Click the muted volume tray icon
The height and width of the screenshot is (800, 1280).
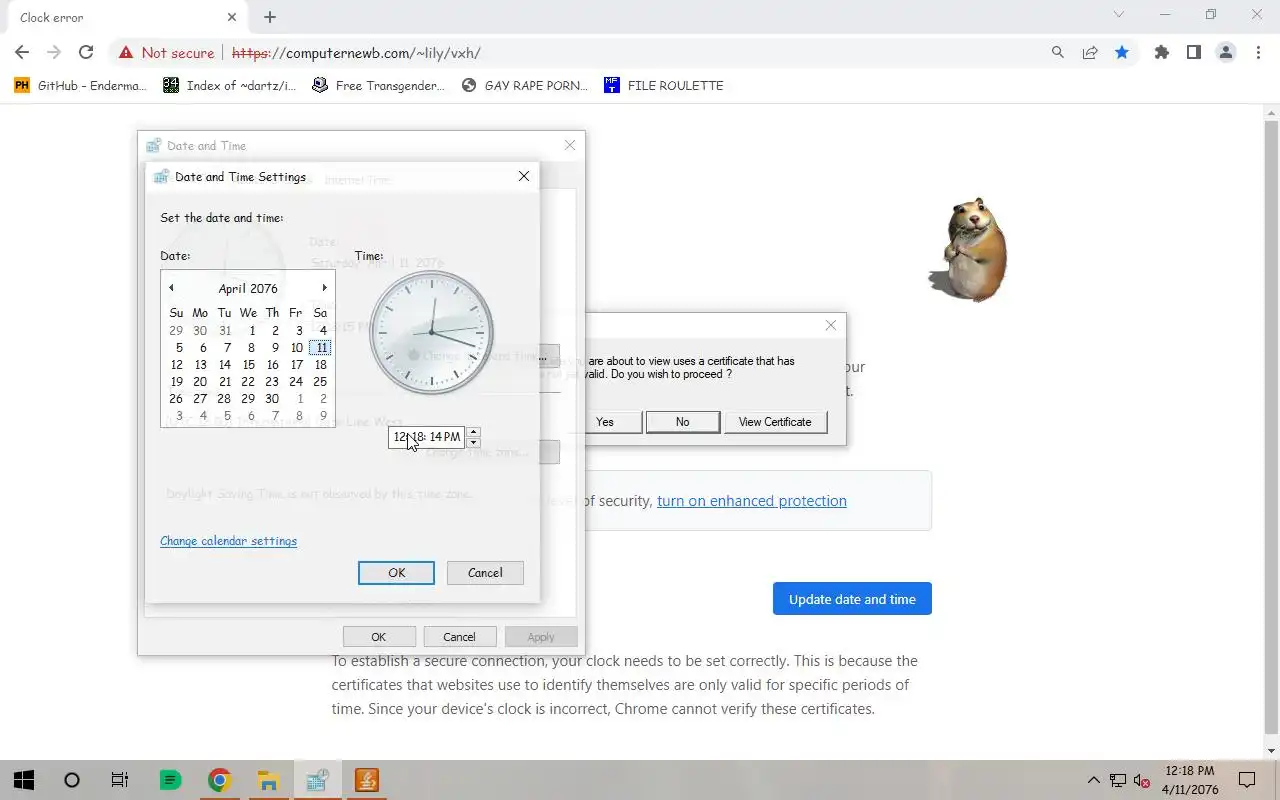(x=1142, y=780)
